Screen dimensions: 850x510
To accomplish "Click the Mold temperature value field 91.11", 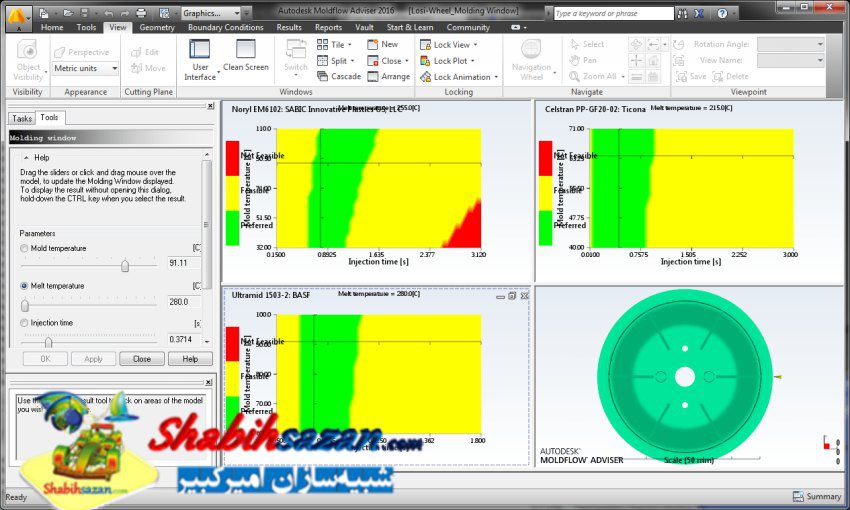I will pos(184,263).
